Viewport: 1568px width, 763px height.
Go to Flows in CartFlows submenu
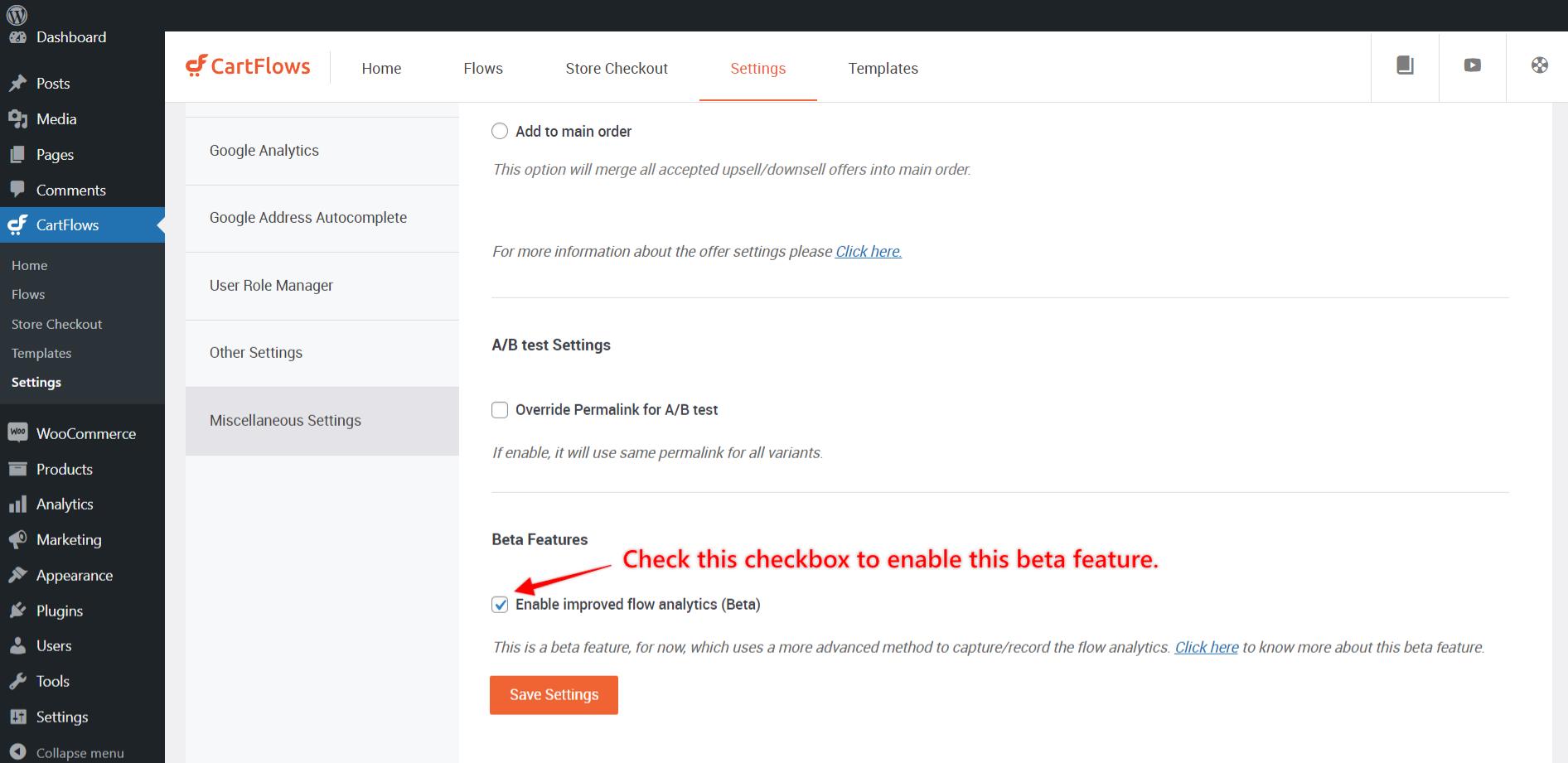coord(28,294)
